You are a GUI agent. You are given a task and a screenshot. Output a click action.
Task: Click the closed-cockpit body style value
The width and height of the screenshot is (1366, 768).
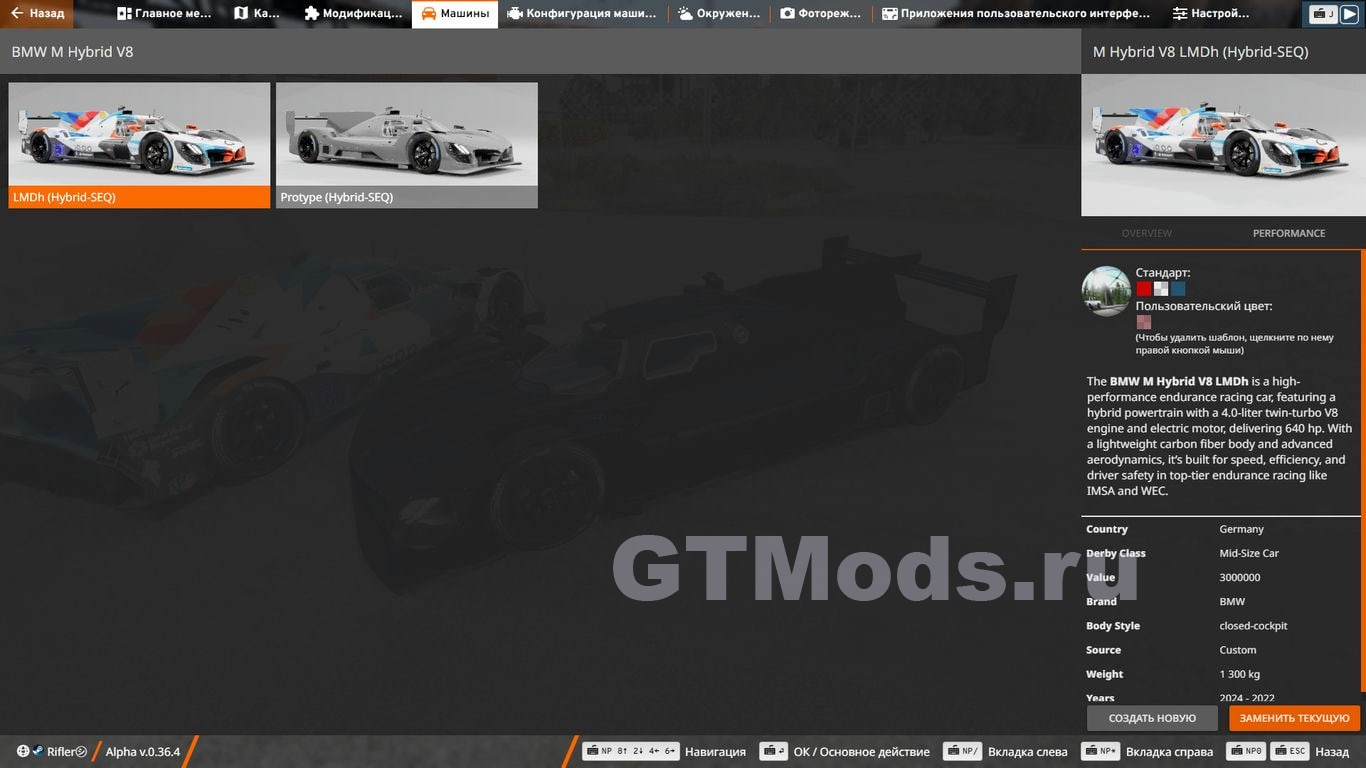click(1253, 626)
